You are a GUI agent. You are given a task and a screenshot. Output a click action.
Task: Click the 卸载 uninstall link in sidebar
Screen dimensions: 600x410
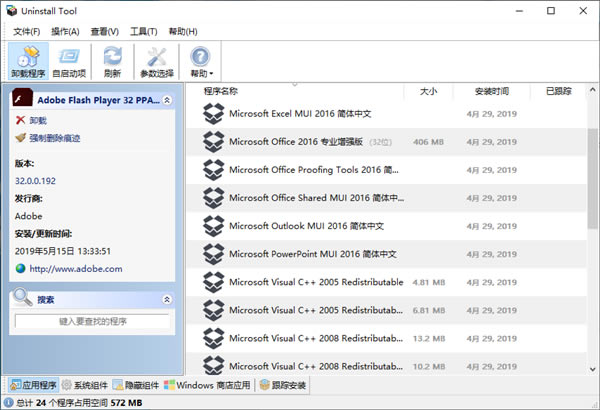click(x=38, y=120)
